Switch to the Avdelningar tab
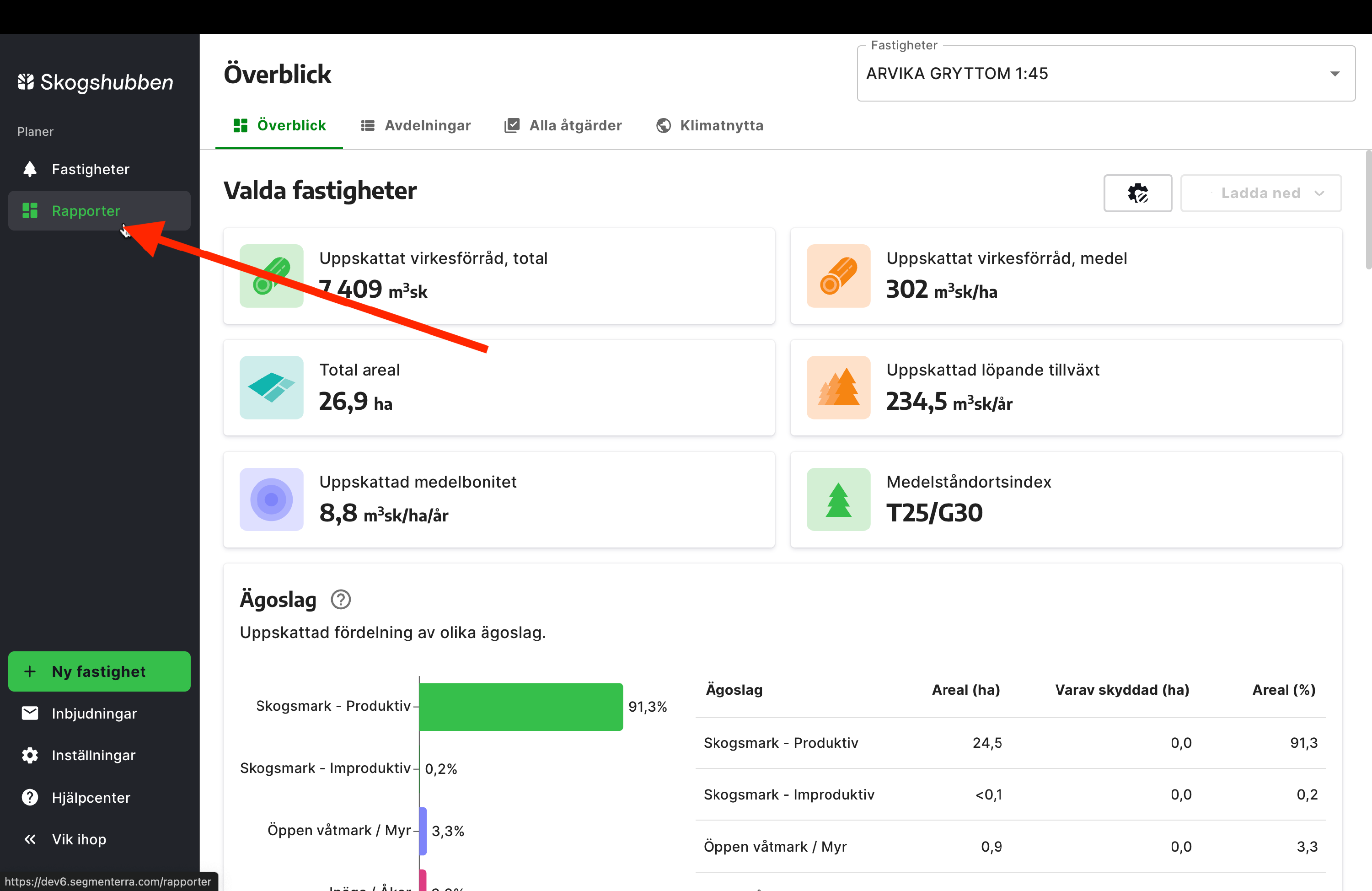Screen dimensions: 1372x891 click(416, 125)
